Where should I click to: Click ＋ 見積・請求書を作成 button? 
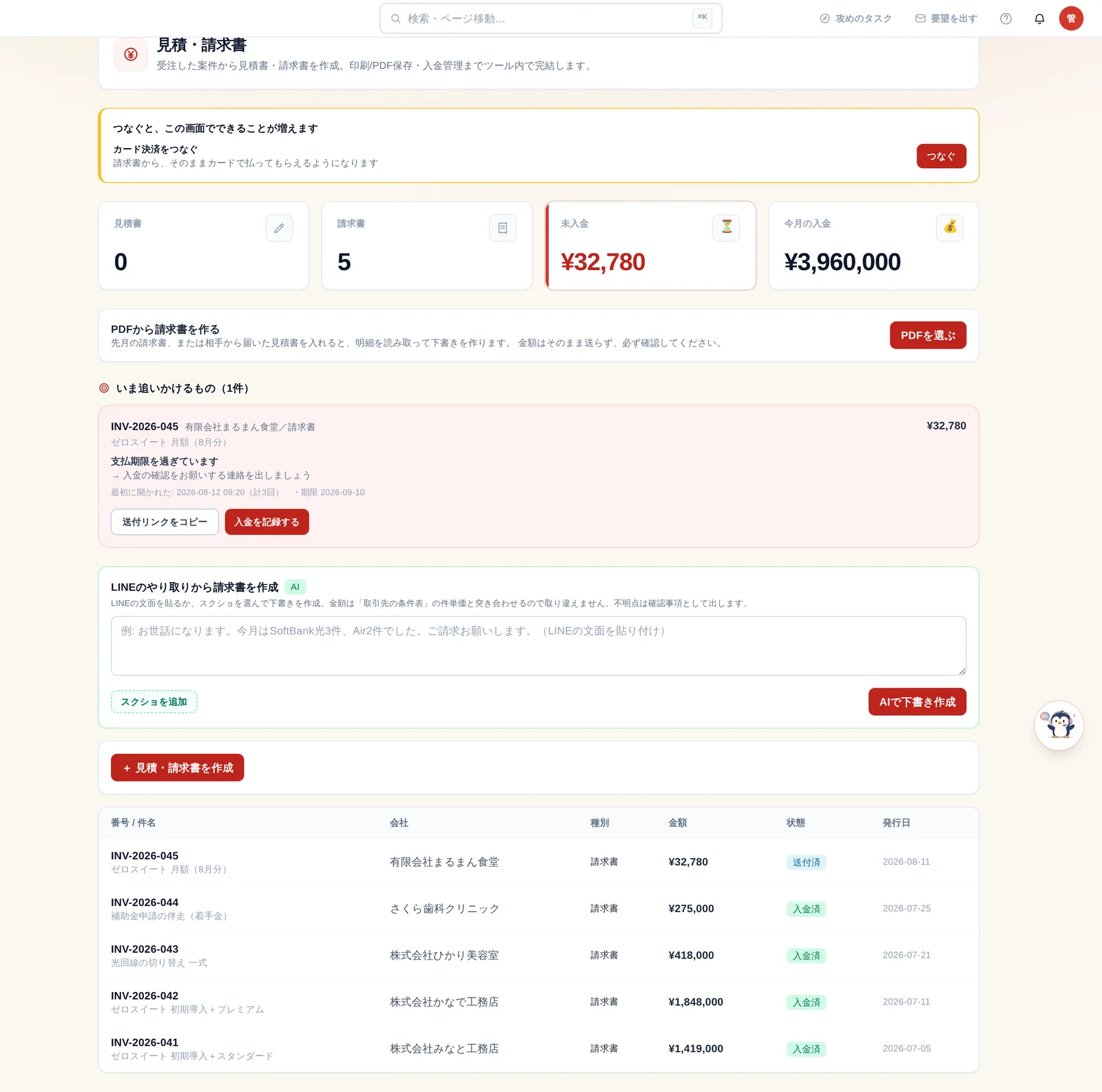tap(178, 768)
